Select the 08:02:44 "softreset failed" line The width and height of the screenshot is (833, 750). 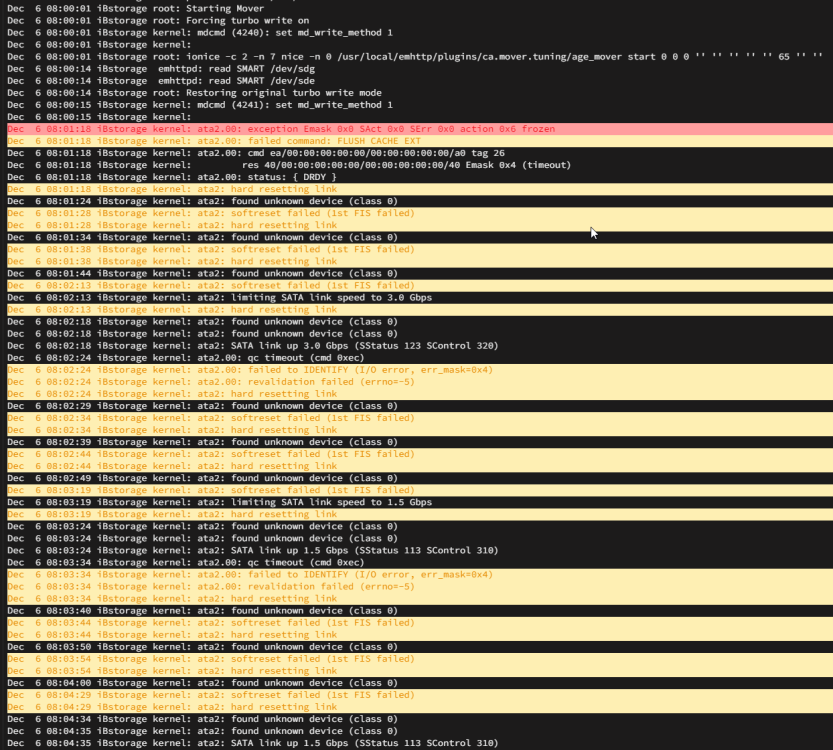point(420,454)
